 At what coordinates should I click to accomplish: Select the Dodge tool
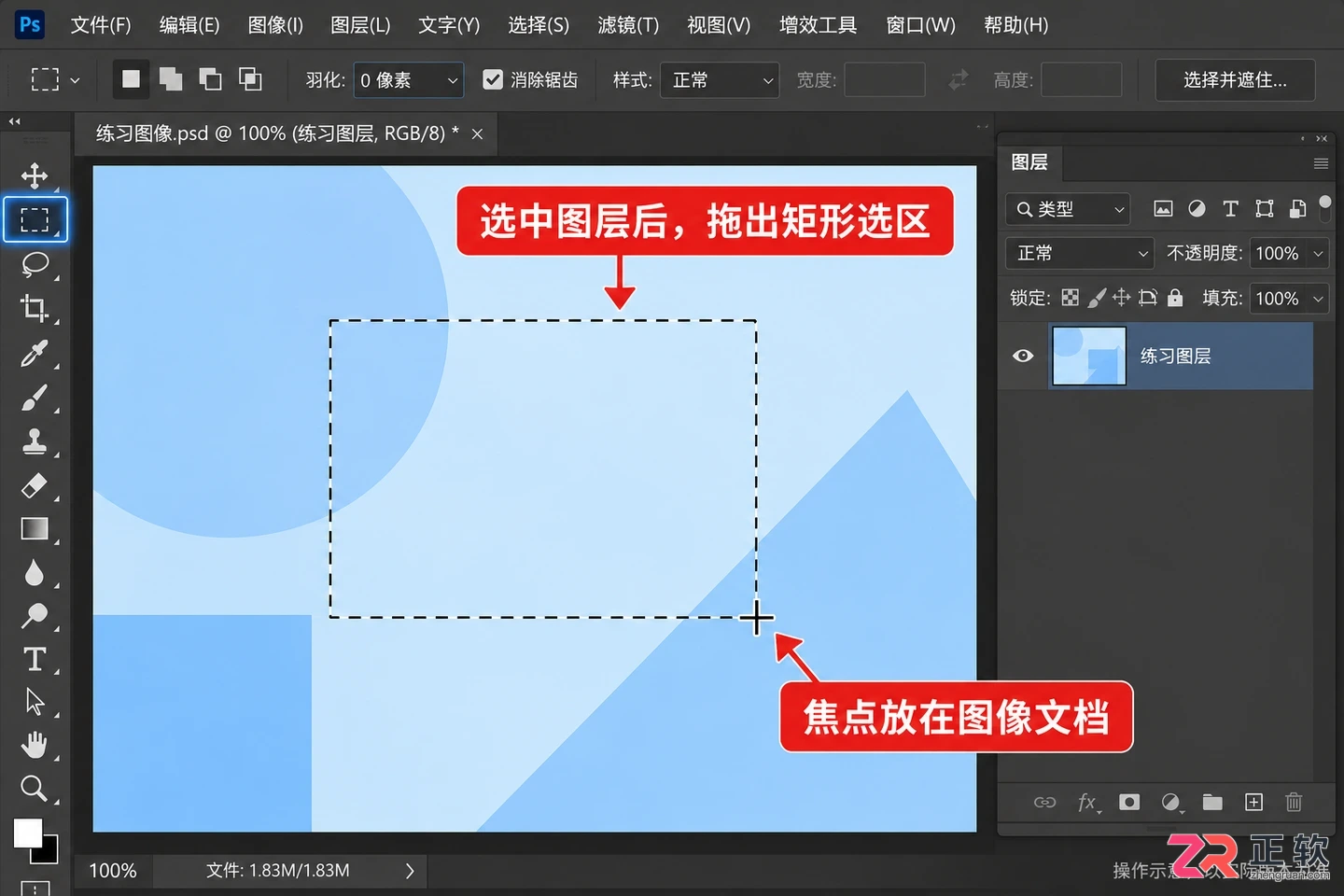[x=35, y=616]
